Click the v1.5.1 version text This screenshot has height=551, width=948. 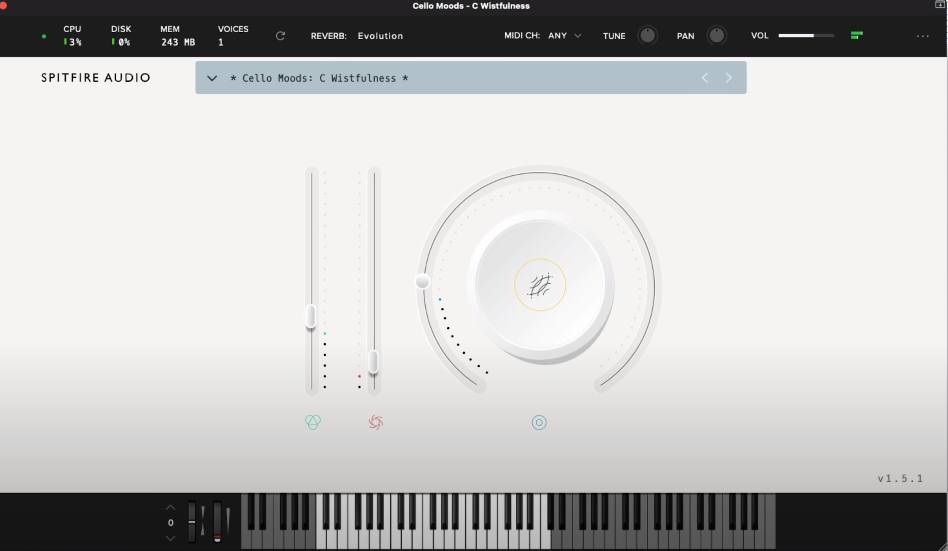(x=900, y=478)
